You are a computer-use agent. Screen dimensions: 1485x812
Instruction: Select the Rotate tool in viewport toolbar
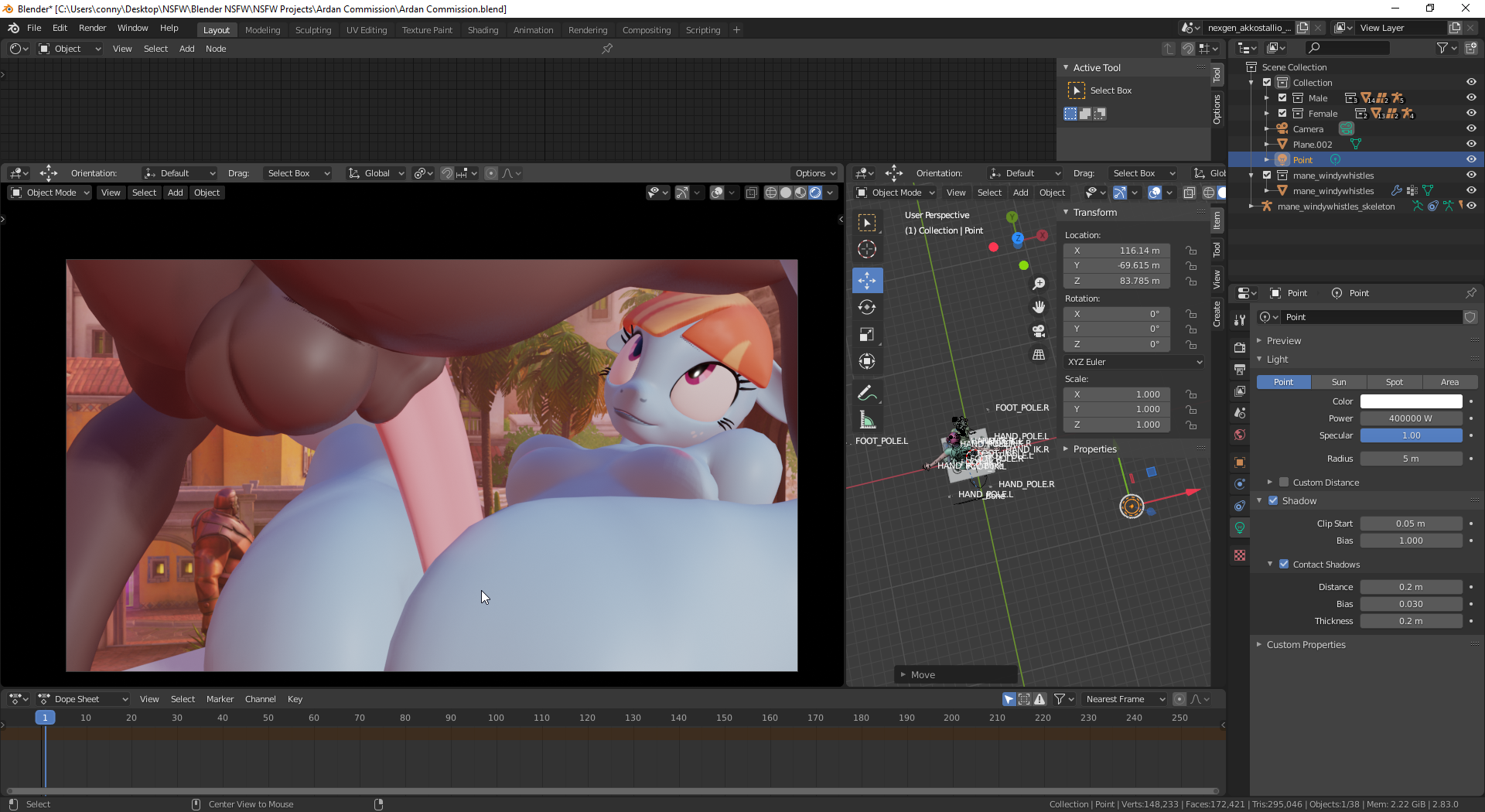(867, 307)
